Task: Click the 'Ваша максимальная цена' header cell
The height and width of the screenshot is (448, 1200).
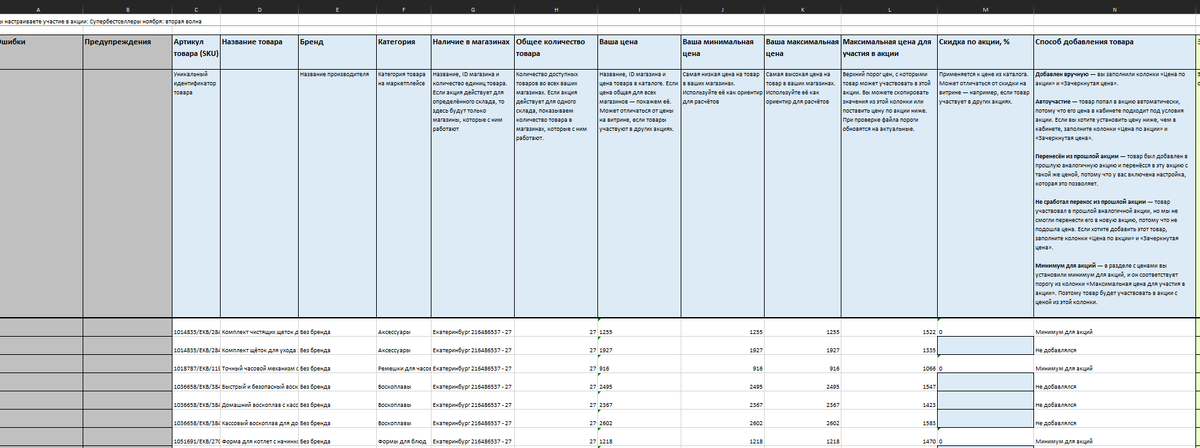Action: (802, 50)
